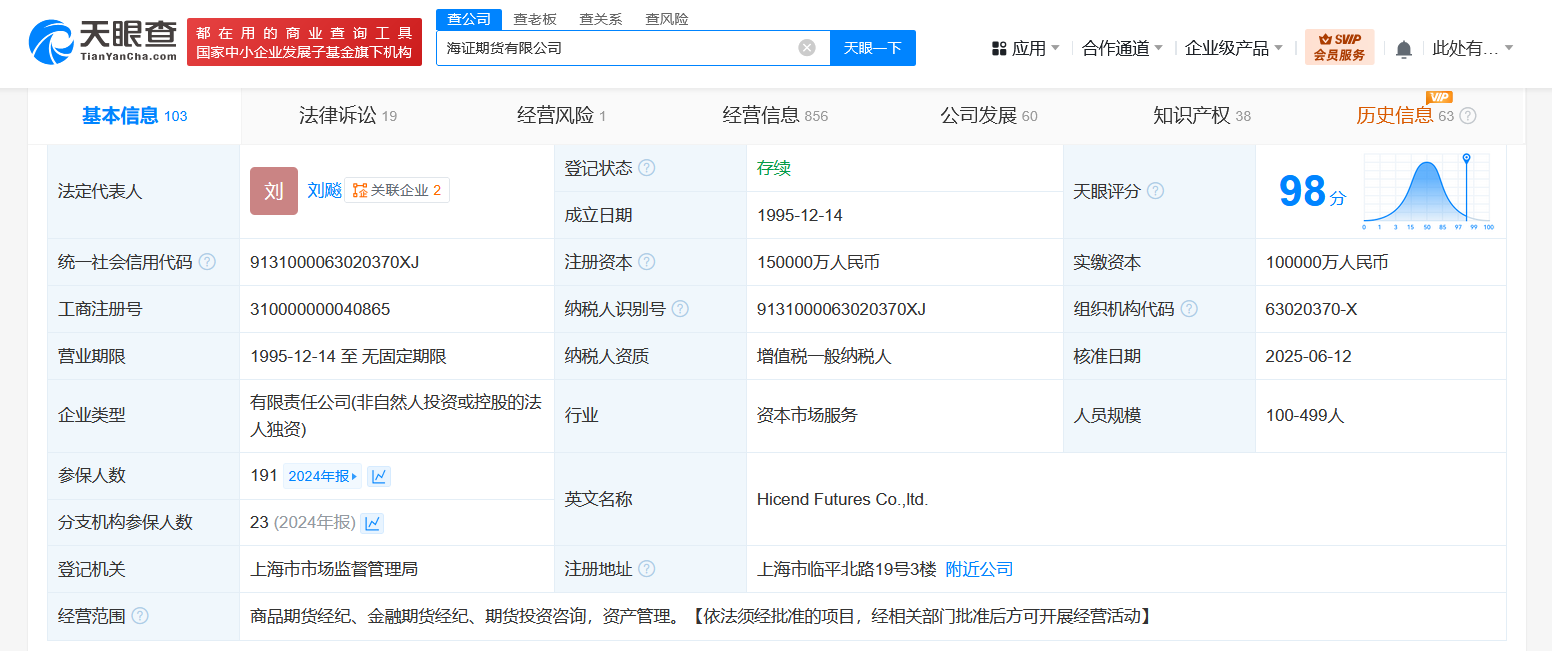Open the notification bell
Viewport: 1552px width, 651px height.
click(1404, 49)
